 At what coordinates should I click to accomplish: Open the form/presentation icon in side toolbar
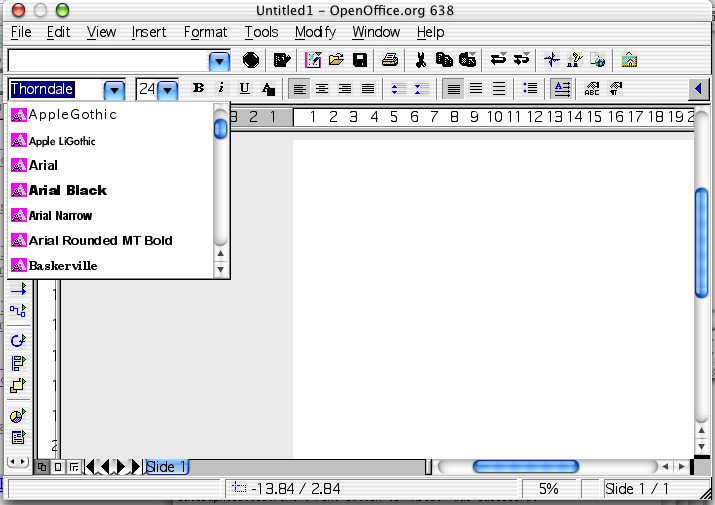(x=18, y=437)
